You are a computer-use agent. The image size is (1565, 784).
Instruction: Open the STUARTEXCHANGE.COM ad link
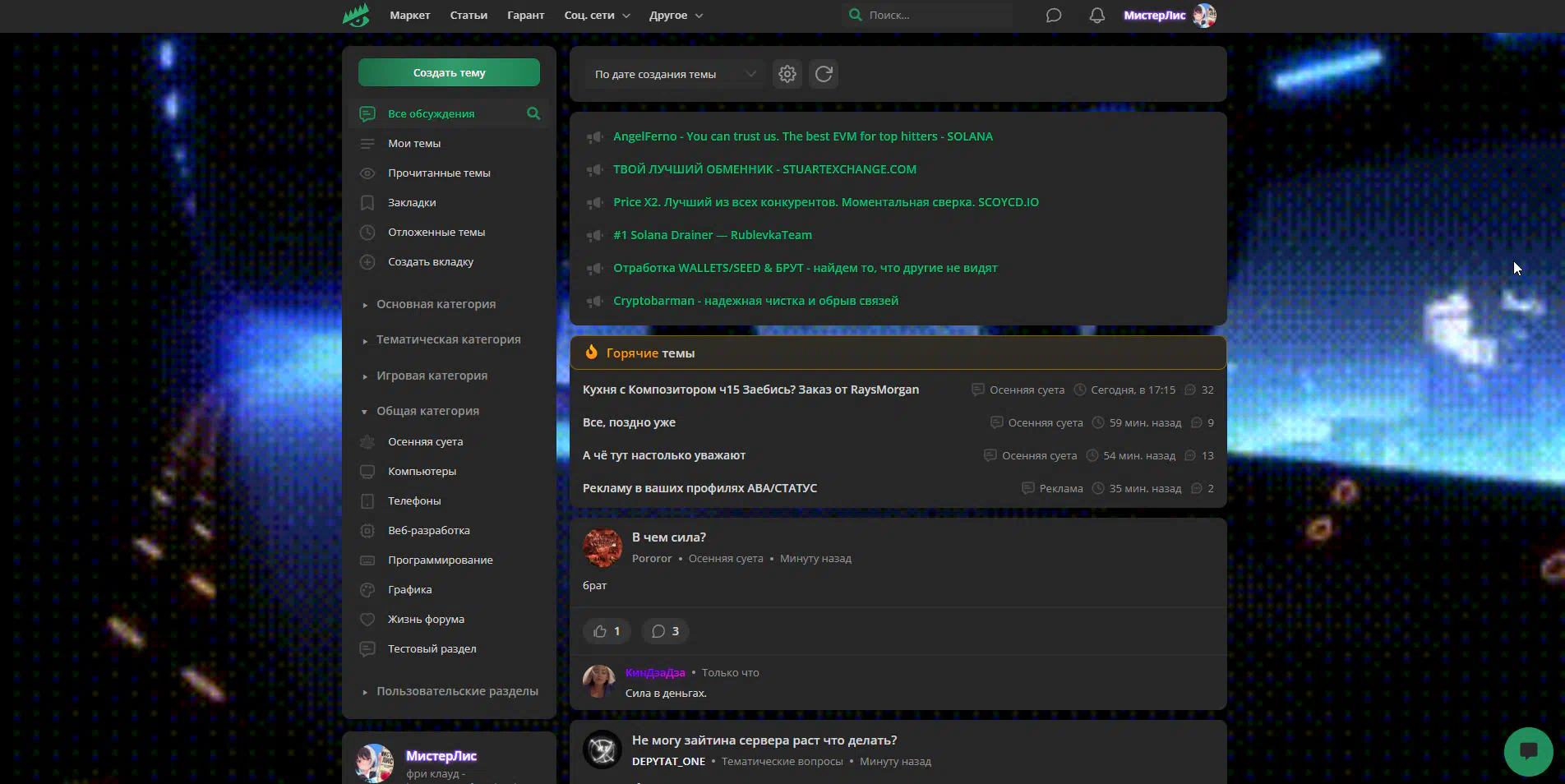[x=764, y=169]
